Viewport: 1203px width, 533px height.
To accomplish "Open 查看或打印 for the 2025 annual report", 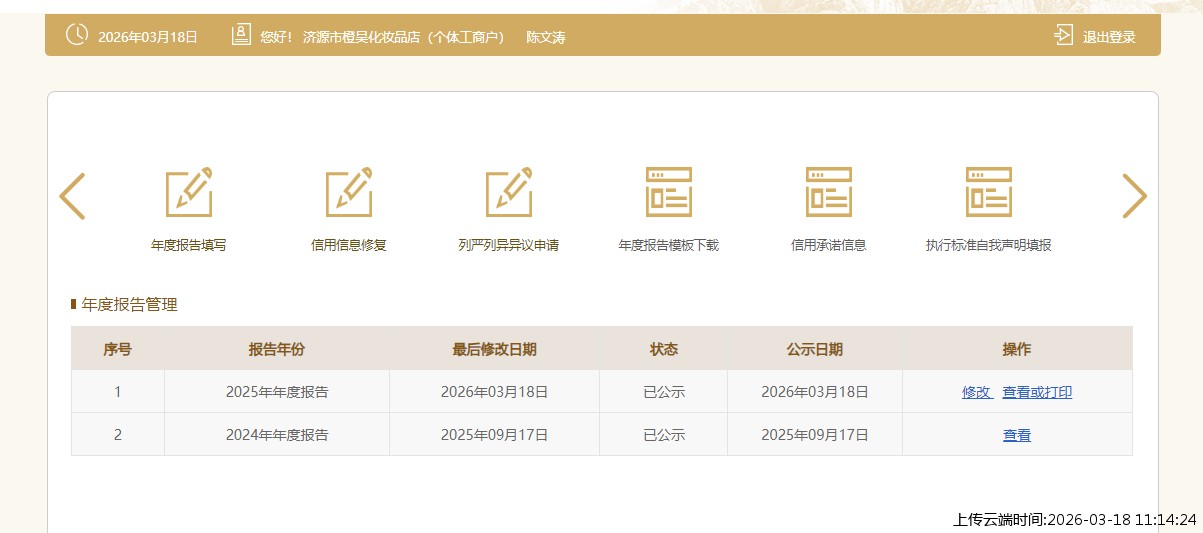I will tap(1037, 393).
